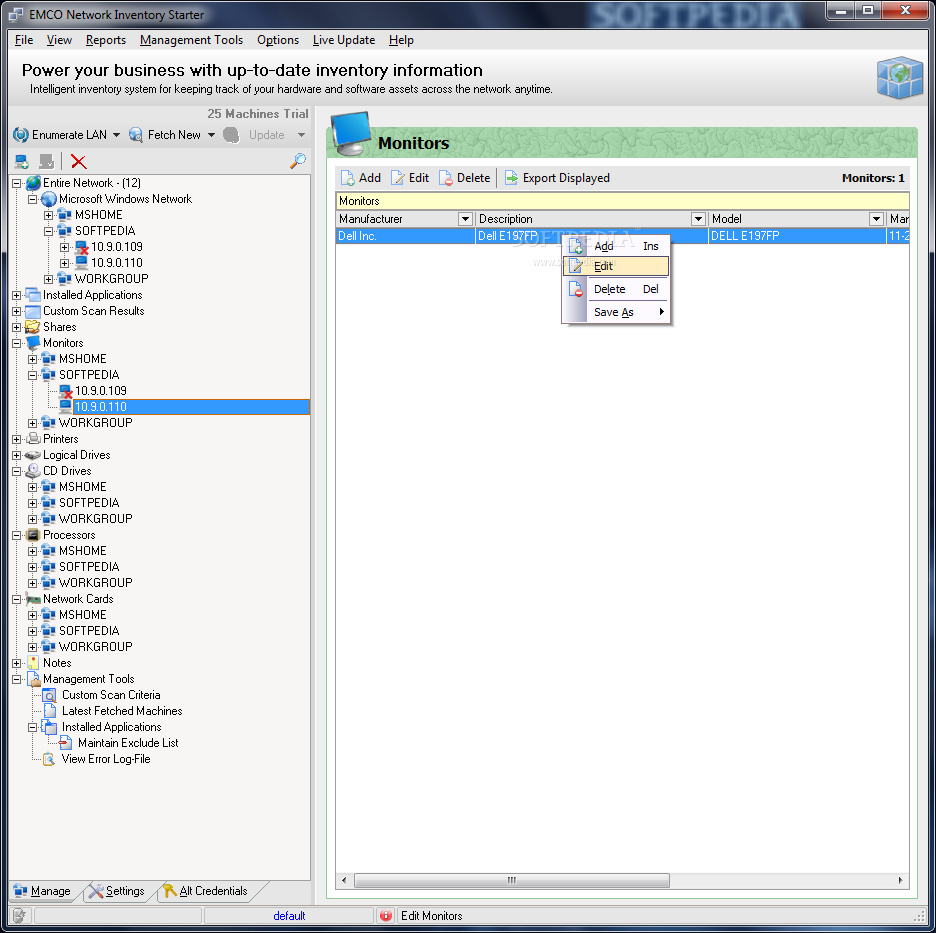Click the scroll left arrow of table
Image resolution: width=936 pixels, height=933 pixels.
[x=344, y=880]
